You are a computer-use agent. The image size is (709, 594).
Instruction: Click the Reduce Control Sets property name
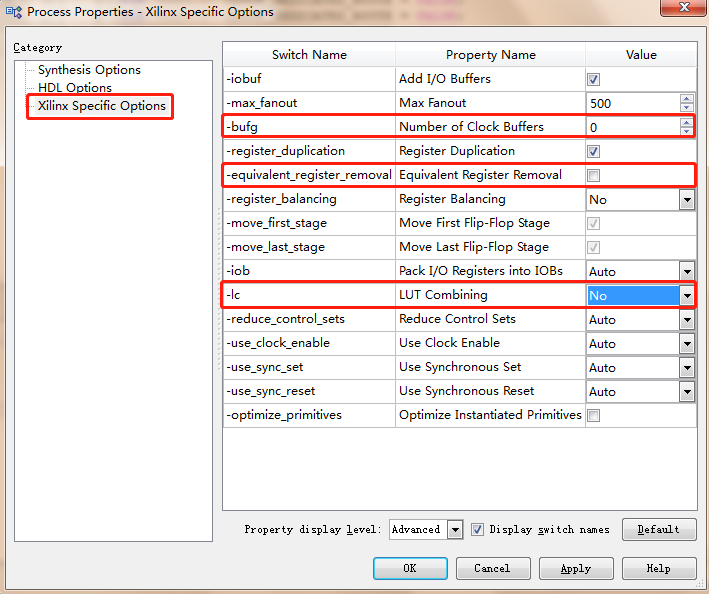pyautogui.click(x=457, y=319)
